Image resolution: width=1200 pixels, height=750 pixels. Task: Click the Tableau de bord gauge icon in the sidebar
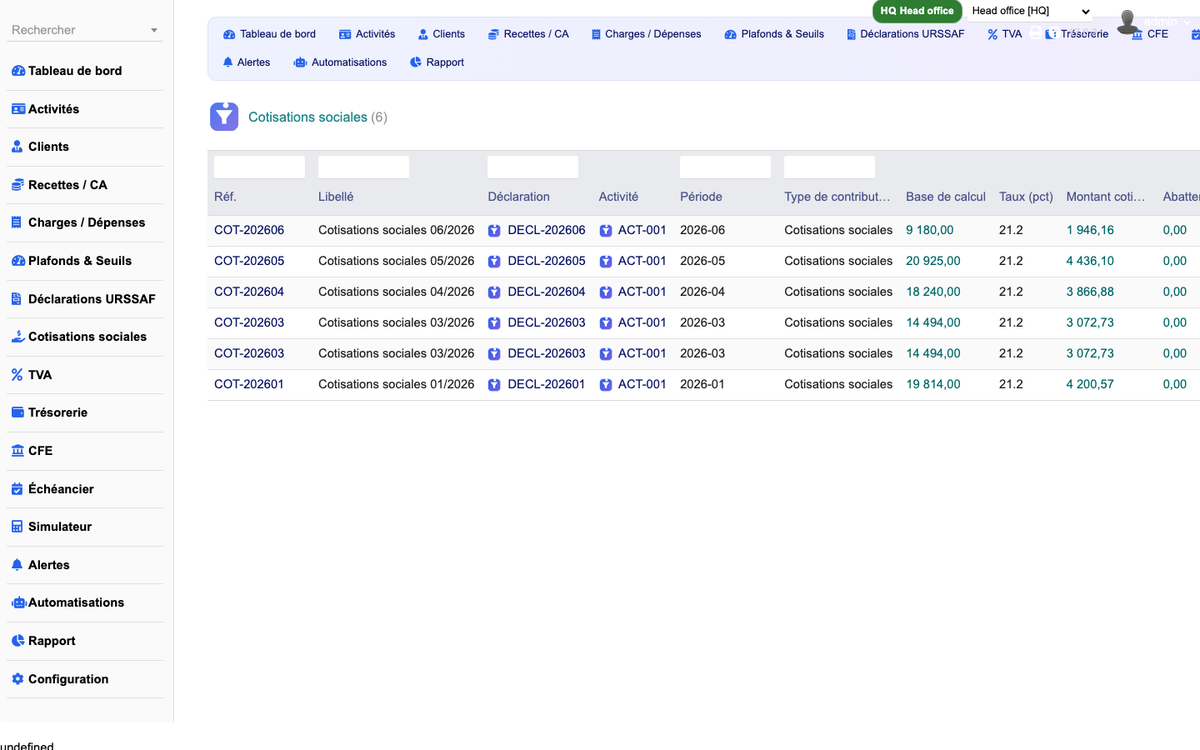pos(18,71)
